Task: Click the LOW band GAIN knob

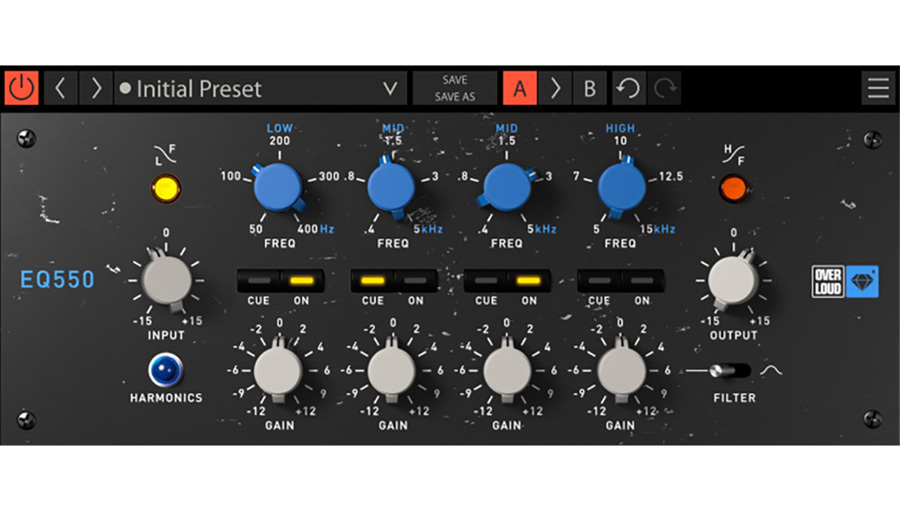Action: point(278,371)
